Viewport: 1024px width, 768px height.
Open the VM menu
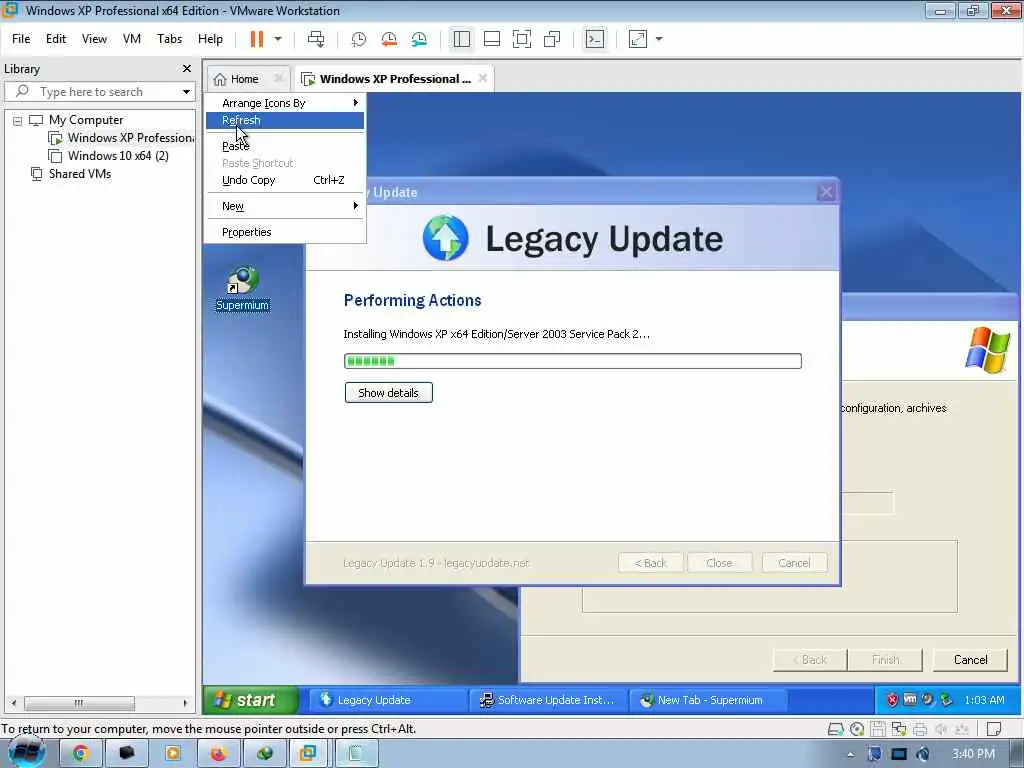click(x=132, y=39)
